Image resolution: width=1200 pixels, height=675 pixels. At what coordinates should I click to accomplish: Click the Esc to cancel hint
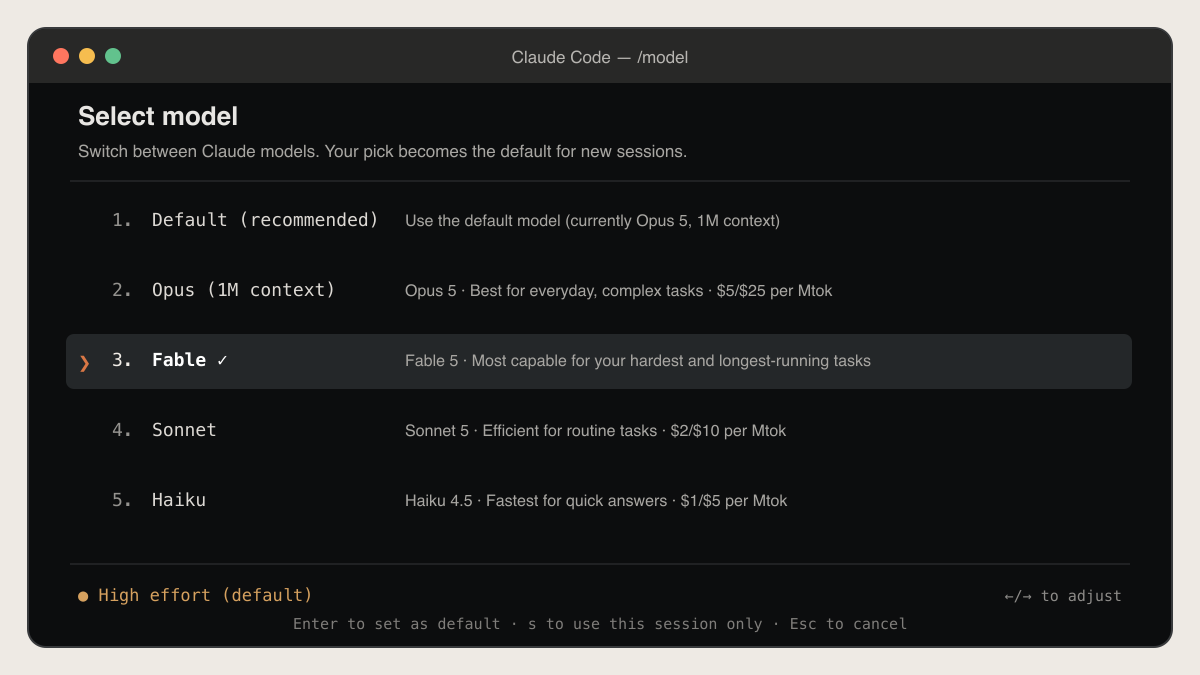848,624
